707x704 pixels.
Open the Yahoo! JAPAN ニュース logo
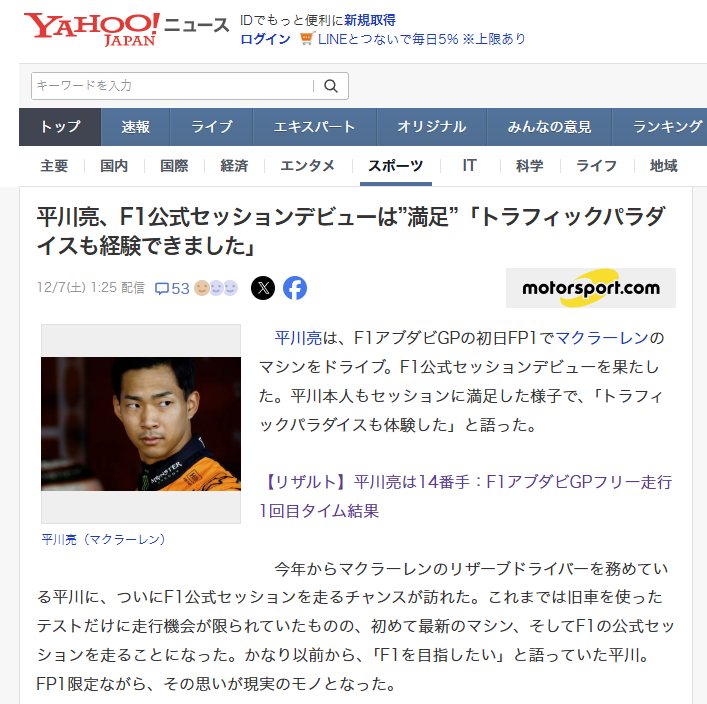pos(126,29)
